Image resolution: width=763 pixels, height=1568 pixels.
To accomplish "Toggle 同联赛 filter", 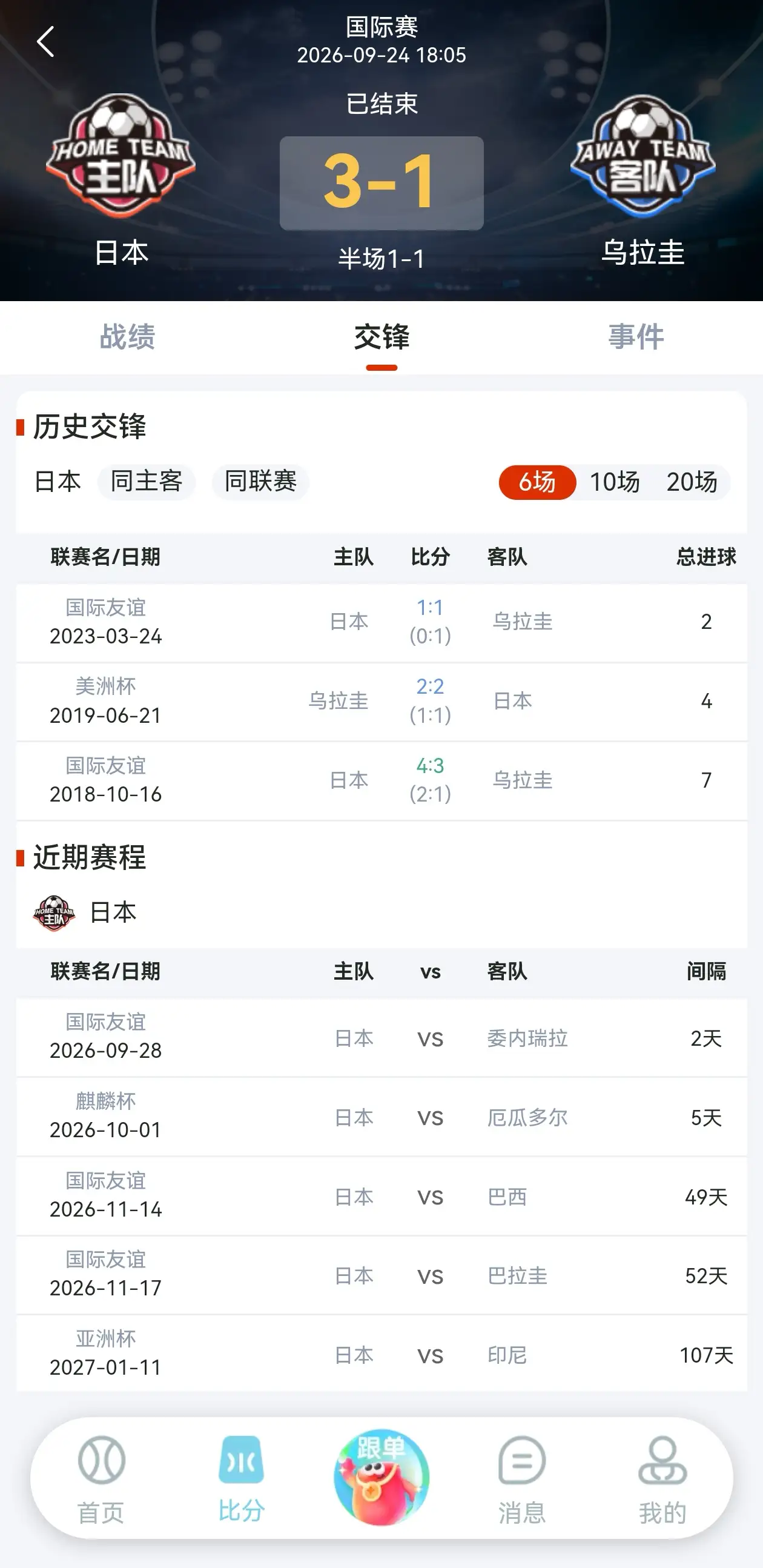I will pyautogui.click(x=260, y=482).
